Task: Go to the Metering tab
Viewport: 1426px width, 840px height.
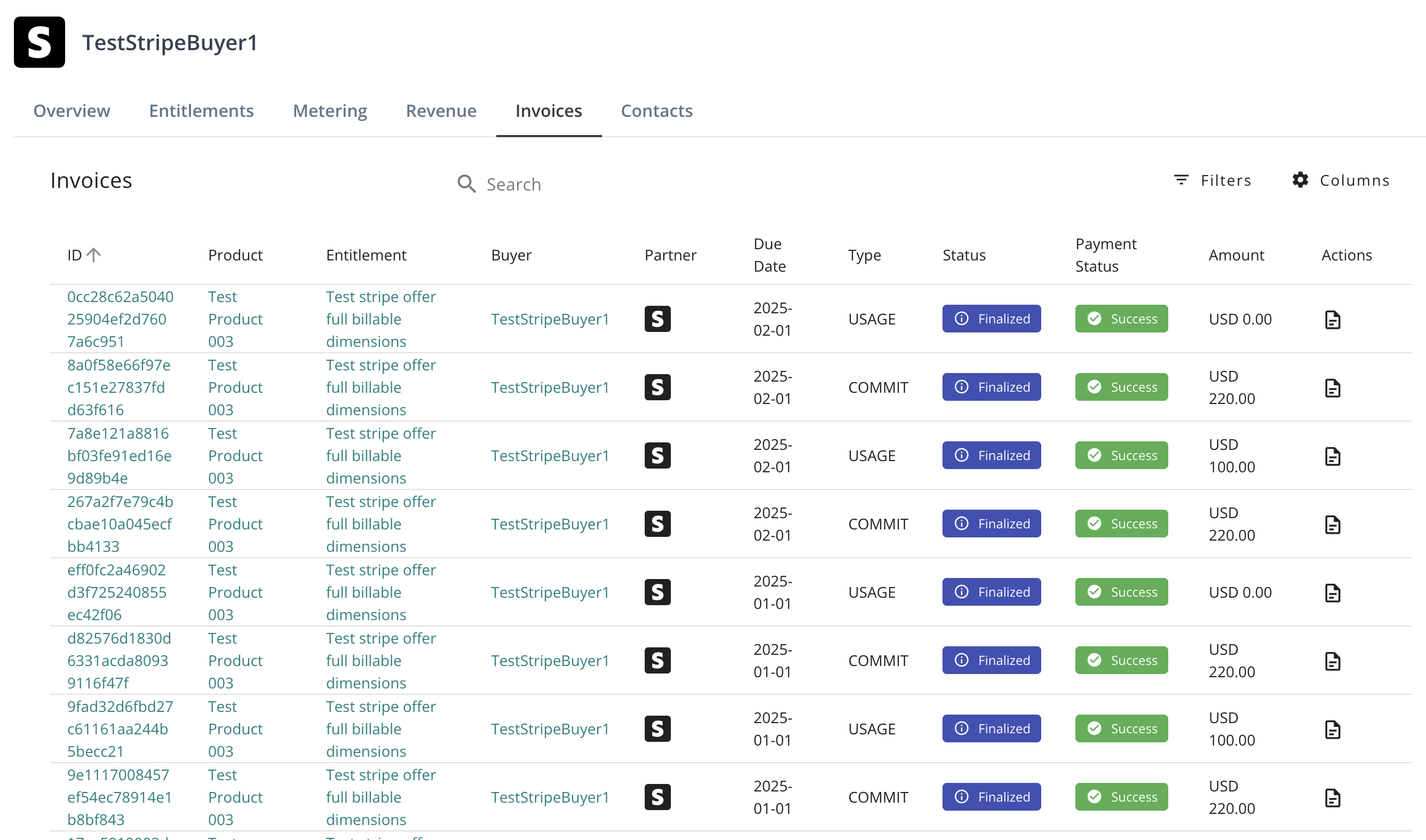Action: pos(330,110)
